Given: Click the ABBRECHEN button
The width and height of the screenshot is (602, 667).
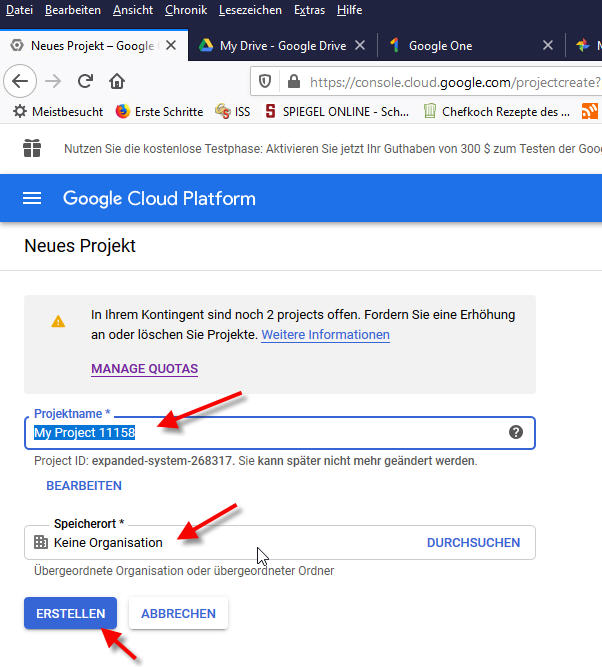Looking at the screenshot, I should pyautogui.click(x=178, y=614).
